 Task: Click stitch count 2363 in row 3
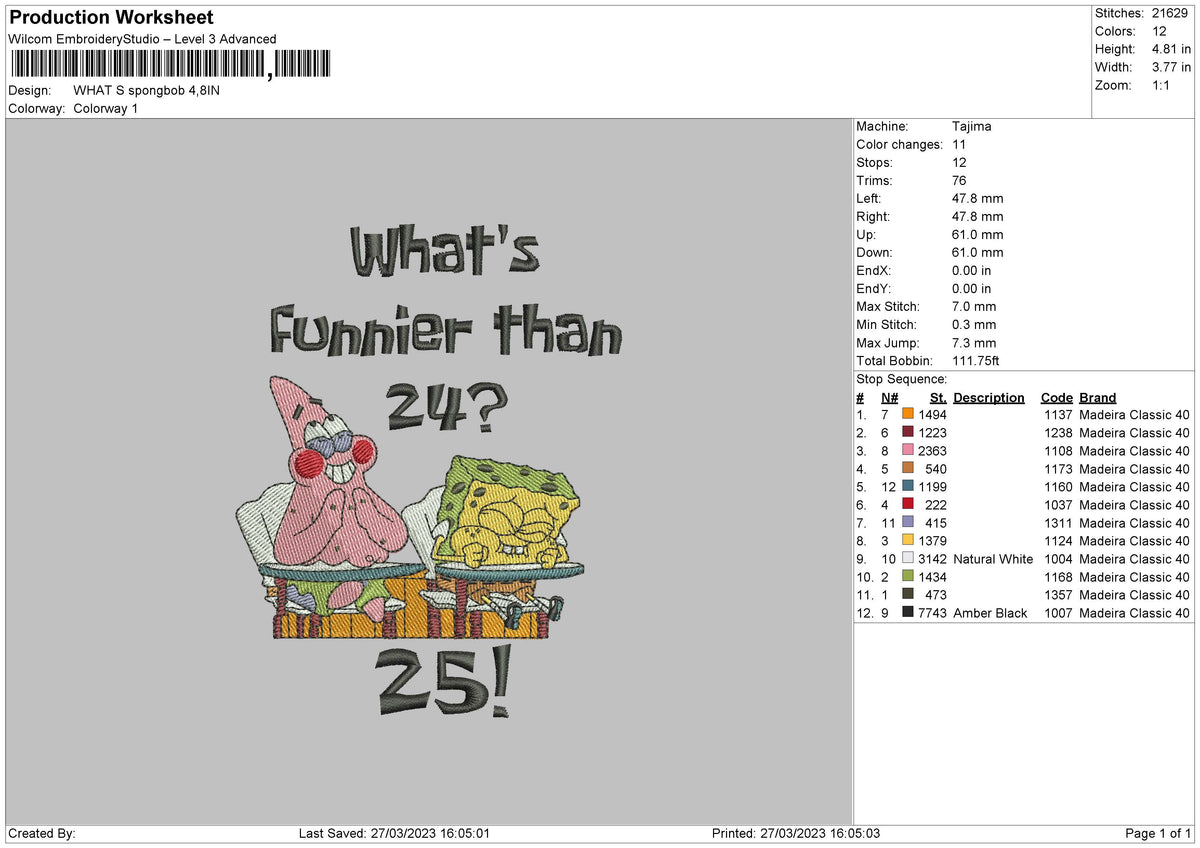(x=932, y=451)
